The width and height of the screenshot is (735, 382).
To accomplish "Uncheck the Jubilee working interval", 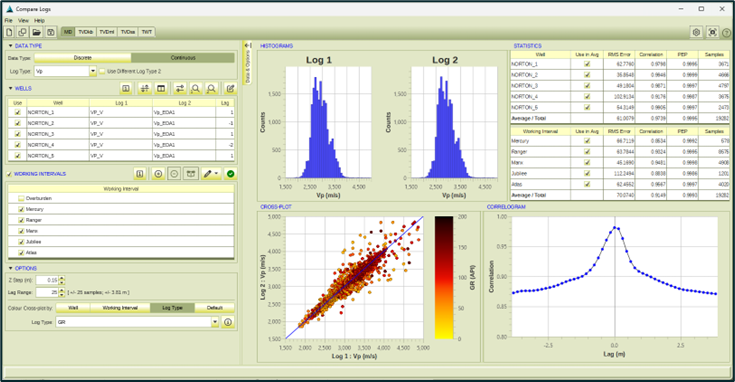I will [x=21, y=242].
